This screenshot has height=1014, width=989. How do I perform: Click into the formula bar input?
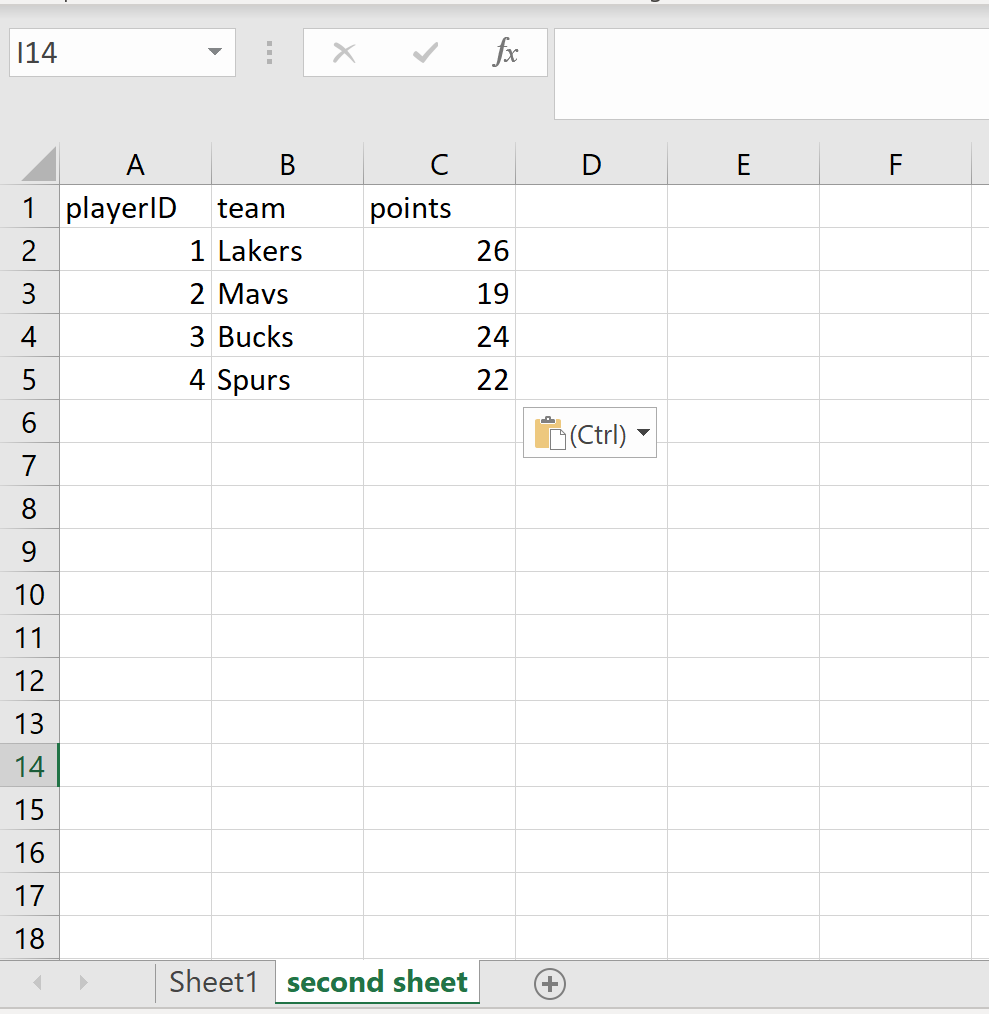(x=772, y=74)
